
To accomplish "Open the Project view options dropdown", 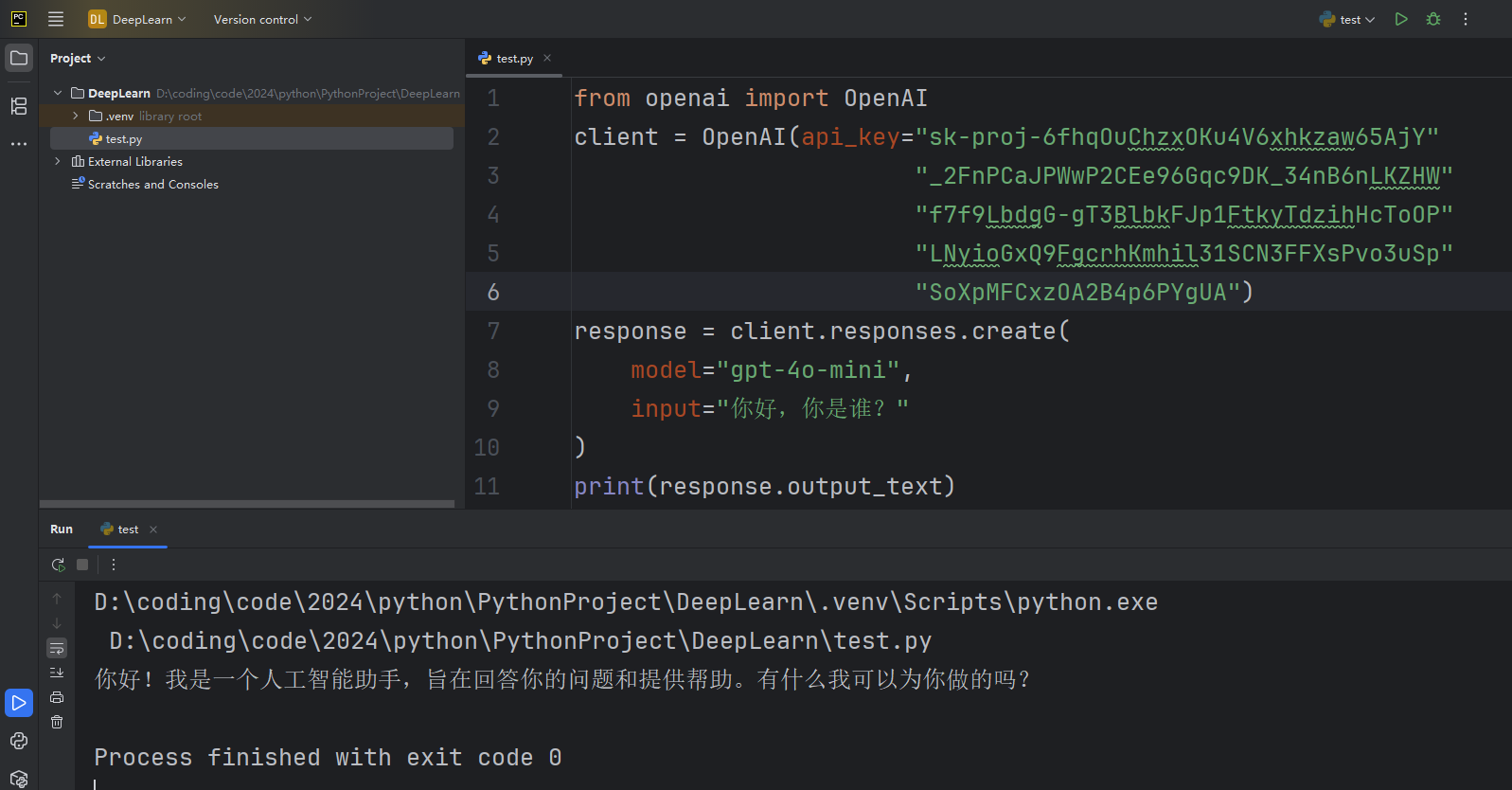I will tap(78, 59).
